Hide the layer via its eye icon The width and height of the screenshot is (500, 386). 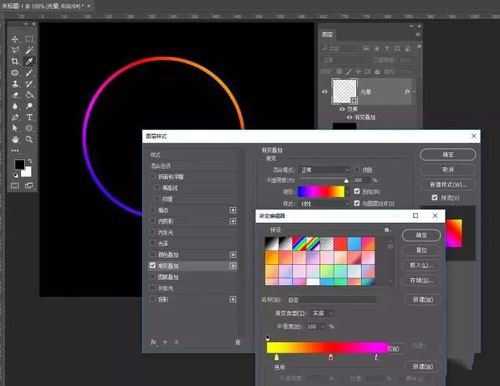click(x=324, y=92)
